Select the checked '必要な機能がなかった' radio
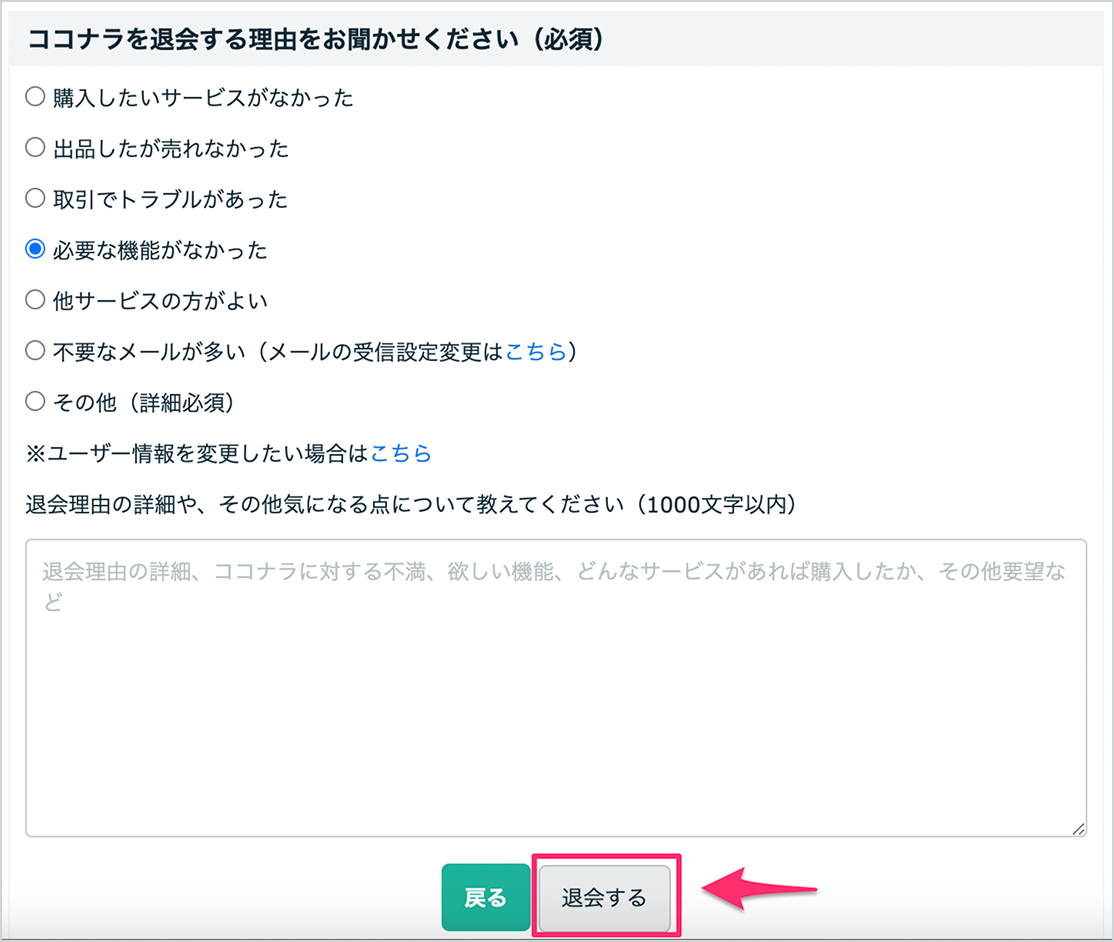The width and height of the screenshot is (1114, 942). click(x=35, y=249)
